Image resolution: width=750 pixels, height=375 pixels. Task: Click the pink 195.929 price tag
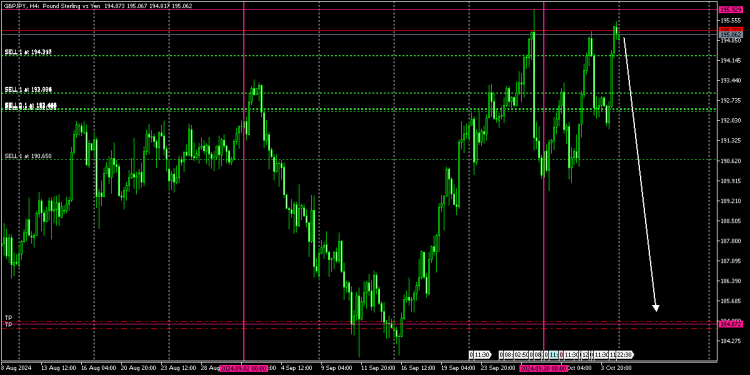730,10
